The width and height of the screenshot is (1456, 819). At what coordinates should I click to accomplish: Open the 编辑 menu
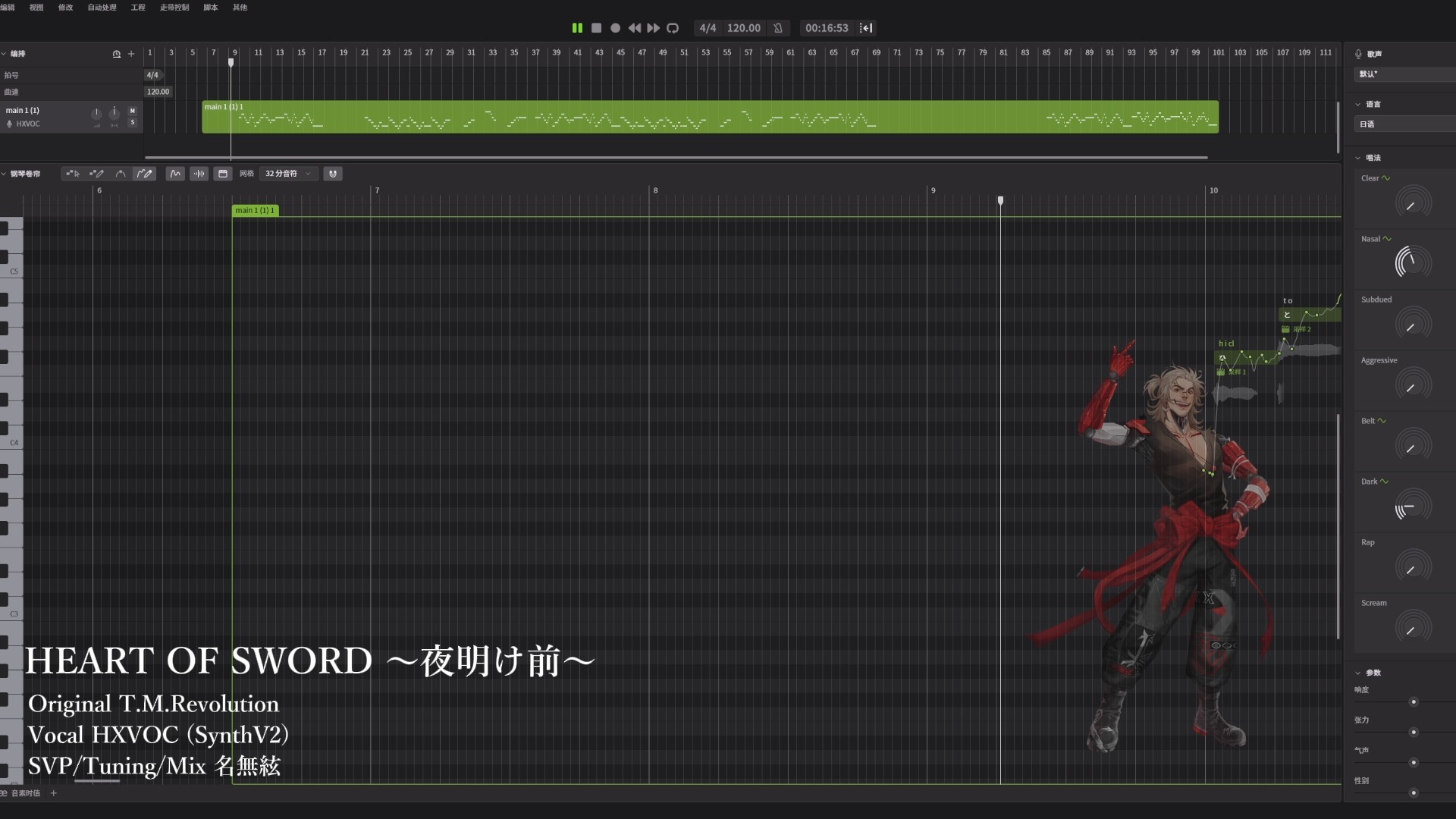[8, 7]
